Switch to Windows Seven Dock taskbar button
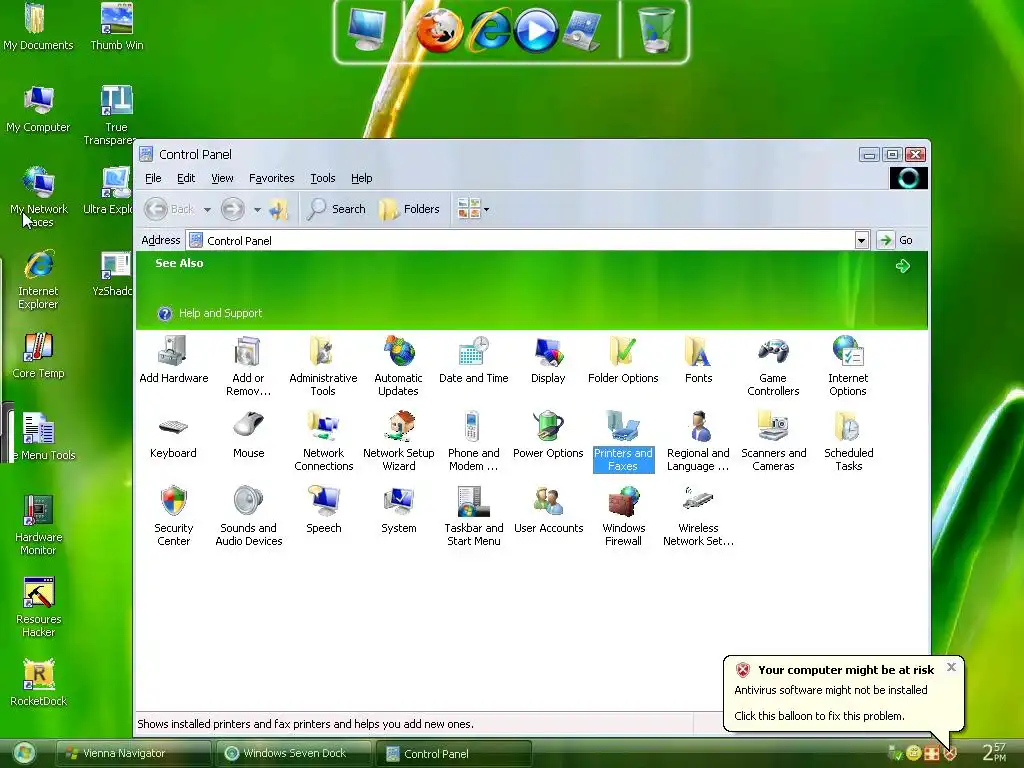The width and height of the screenshot is (1024, 768). (293, 754)
